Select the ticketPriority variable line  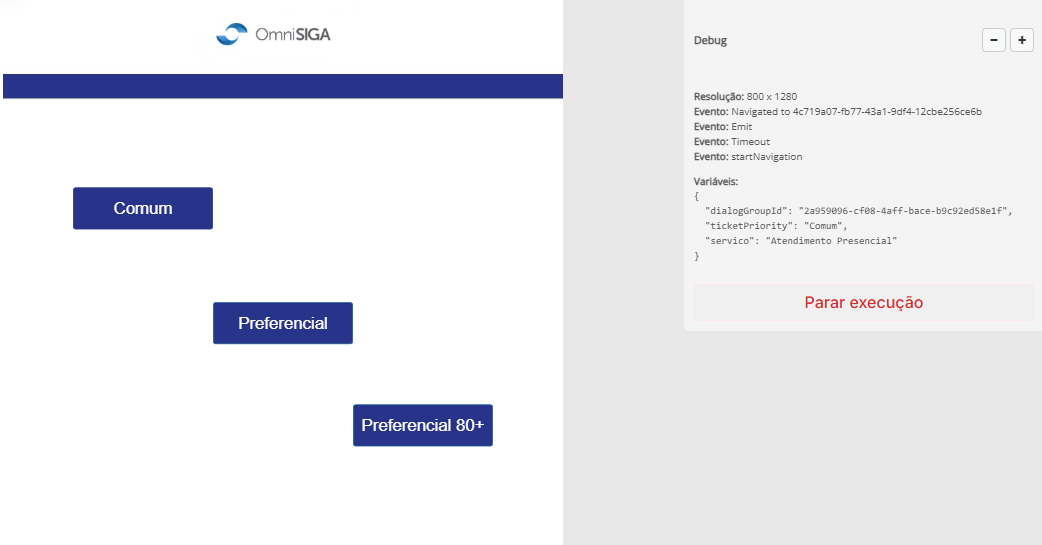(776, 226)
